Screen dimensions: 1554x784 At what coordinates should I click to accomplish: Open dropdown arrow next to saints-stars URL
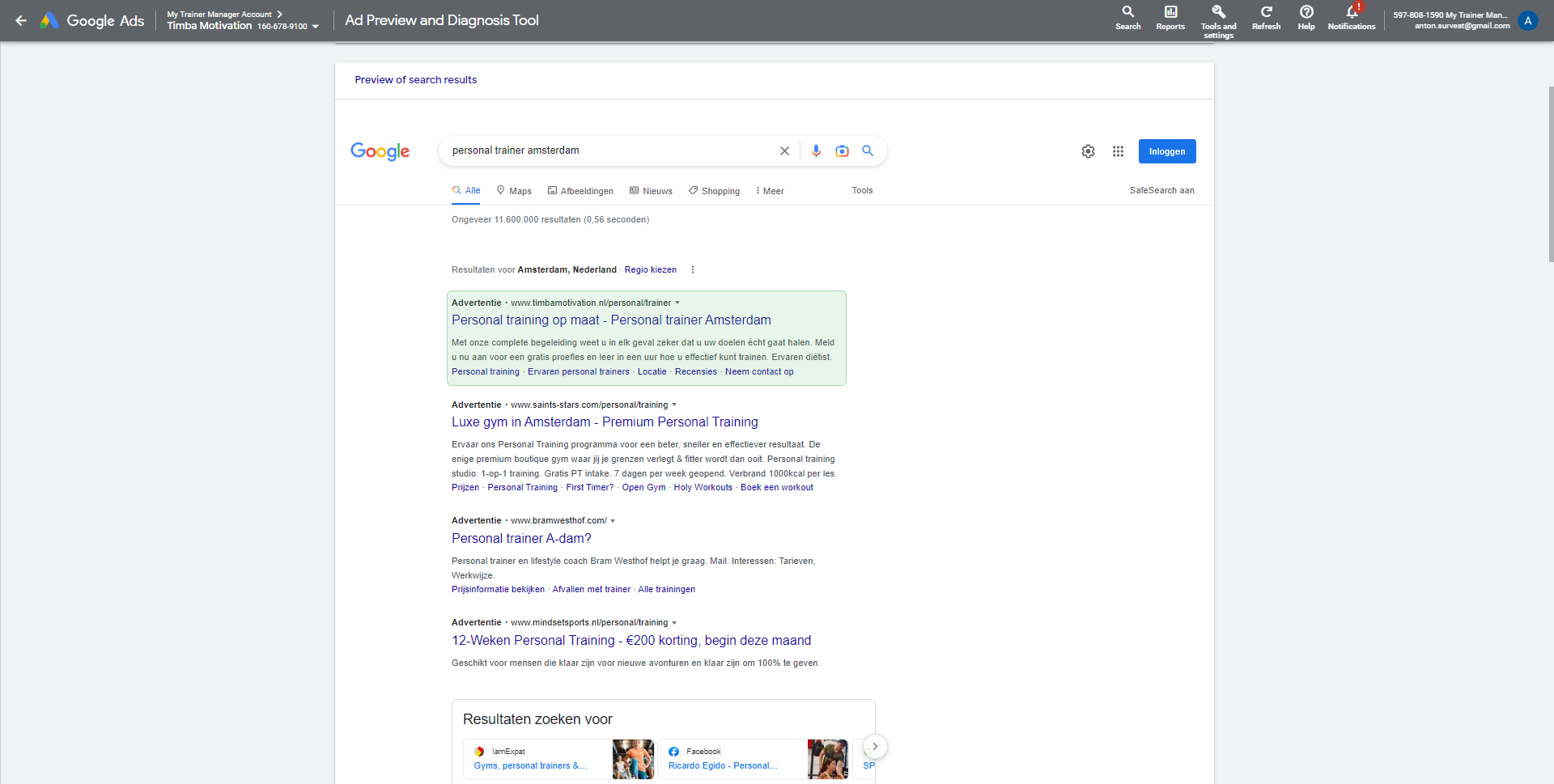674,405
